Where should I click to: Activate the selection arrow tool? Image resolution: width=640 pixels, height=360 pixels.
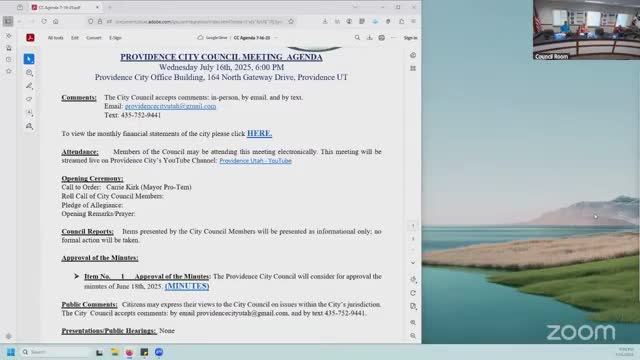[29, 59]
